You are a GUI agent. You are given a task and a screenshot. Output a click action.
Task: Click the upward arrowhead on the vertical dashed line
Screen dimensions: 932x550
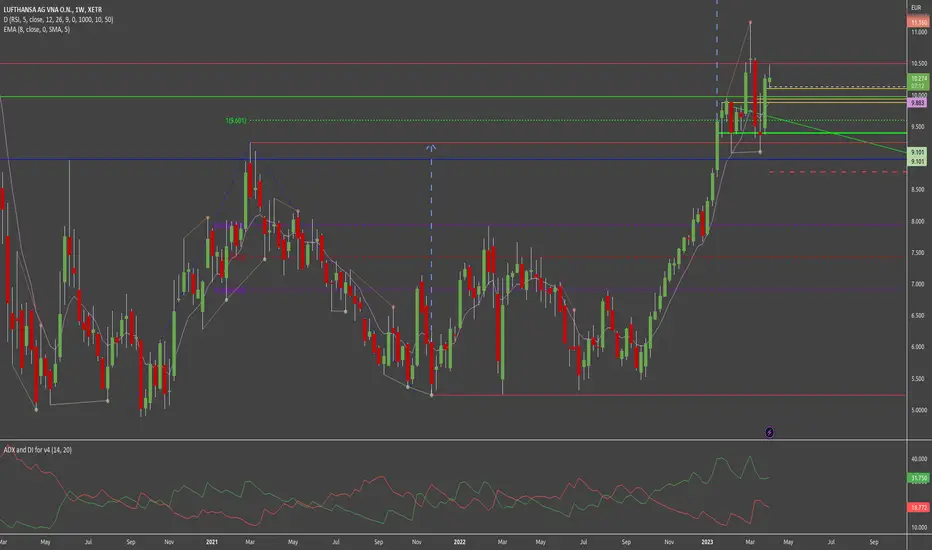click(x=431, y=147)
